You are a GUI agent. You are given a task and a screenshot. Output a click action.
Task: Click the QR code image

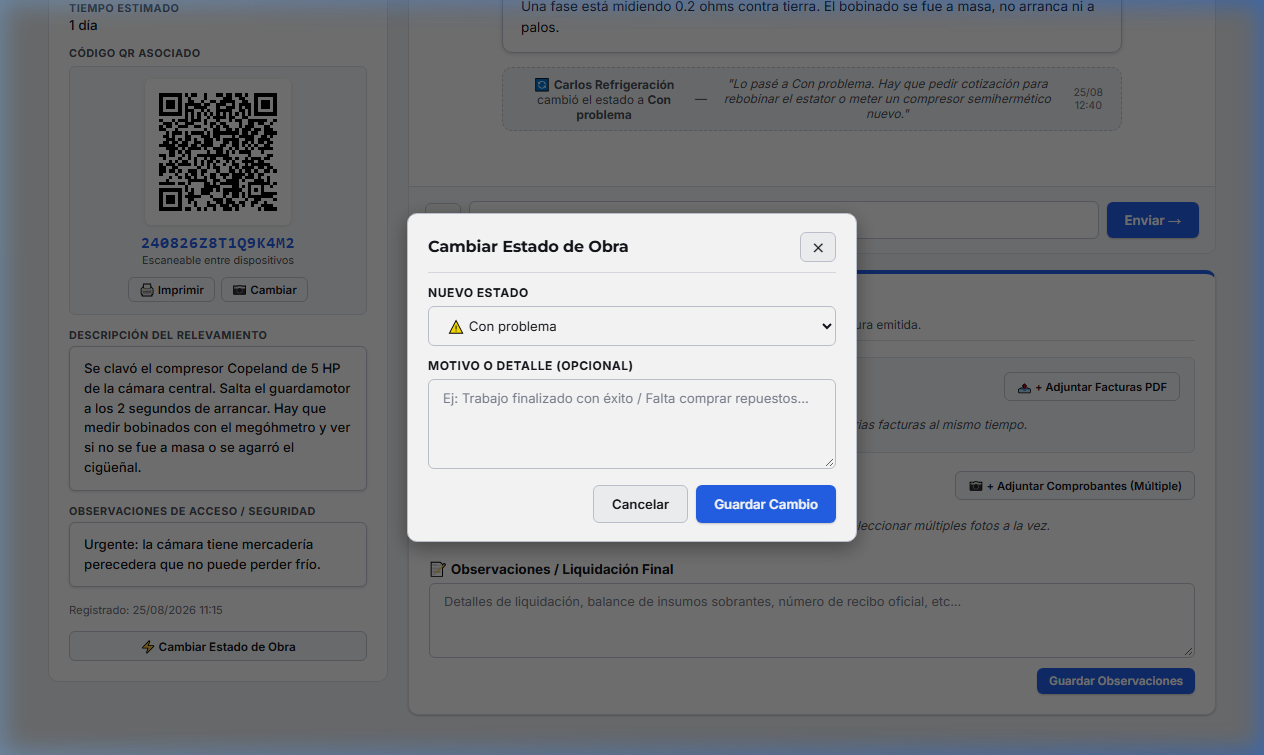(x=218, y=152)
